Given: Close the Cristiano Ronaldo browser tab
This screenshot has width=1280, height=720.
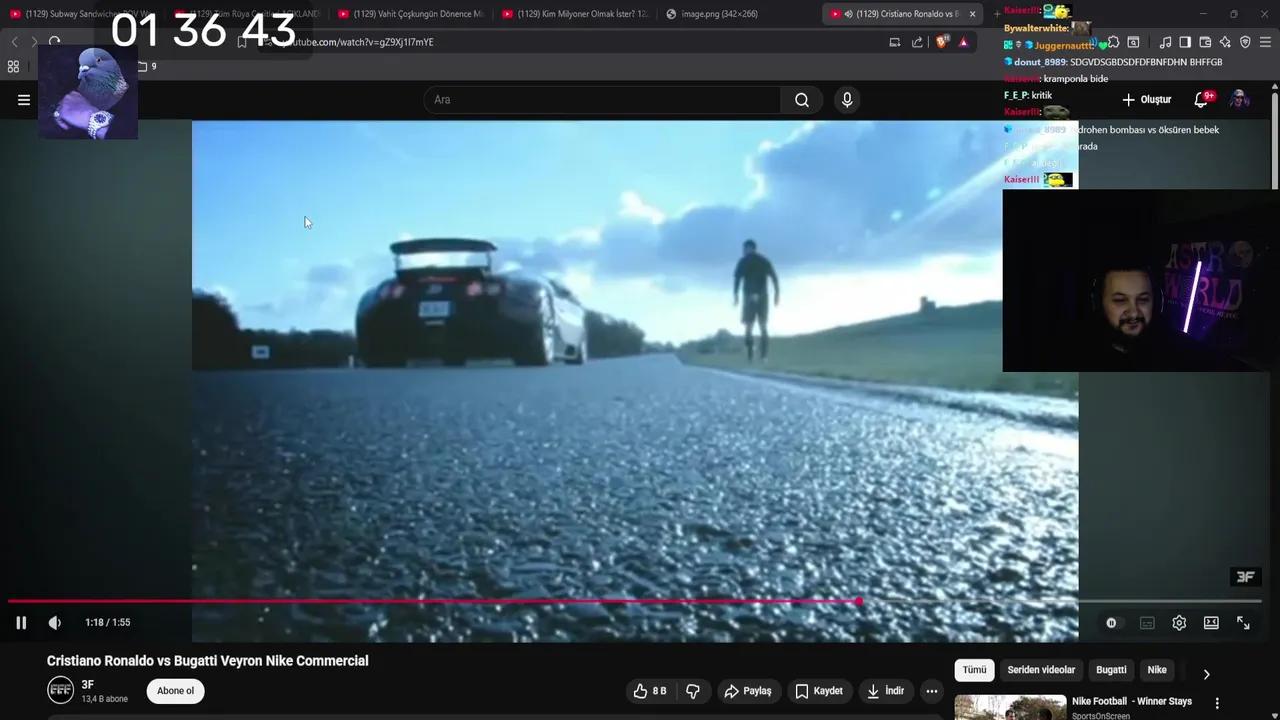Looking at the screenshot, I should [x=972, y=14].
